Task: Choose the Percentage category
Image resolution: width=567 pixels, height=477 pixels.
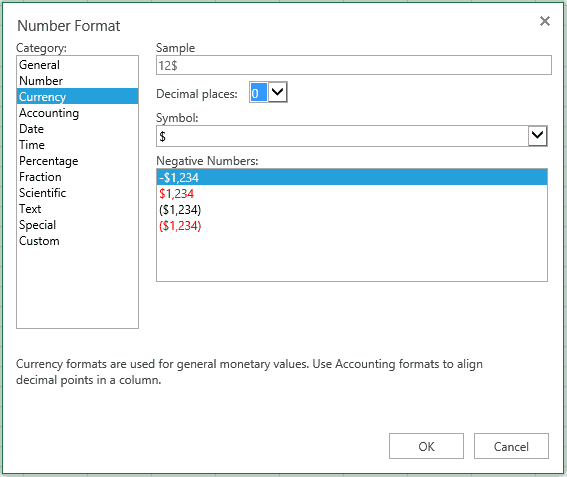Action: 77,161
